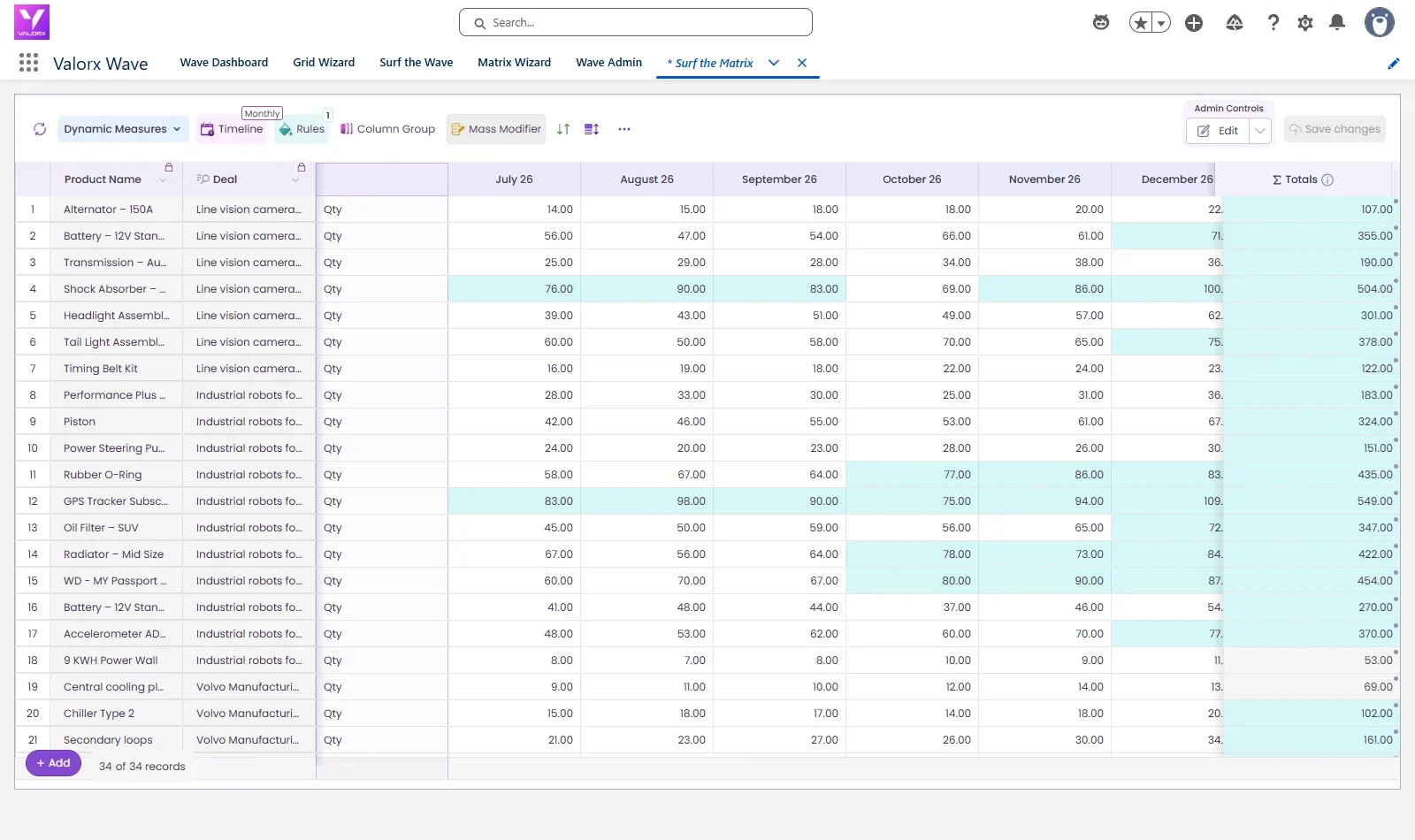Click the + Add button

pyautogui.click(x=53, y=763)
